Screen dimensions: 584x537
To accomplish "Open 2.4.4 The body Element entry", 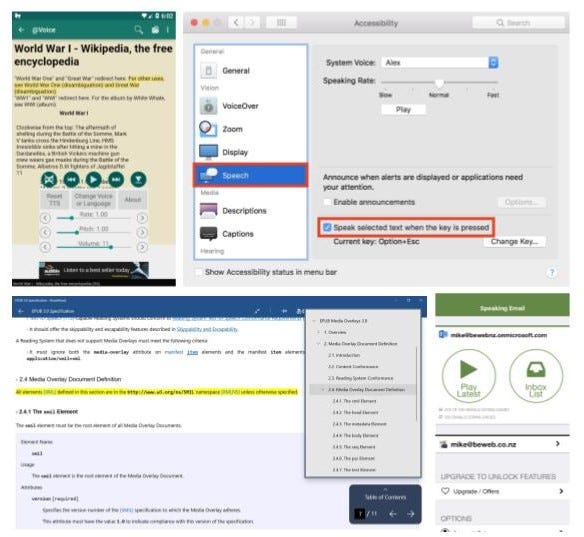I will [x=355, y=435].
